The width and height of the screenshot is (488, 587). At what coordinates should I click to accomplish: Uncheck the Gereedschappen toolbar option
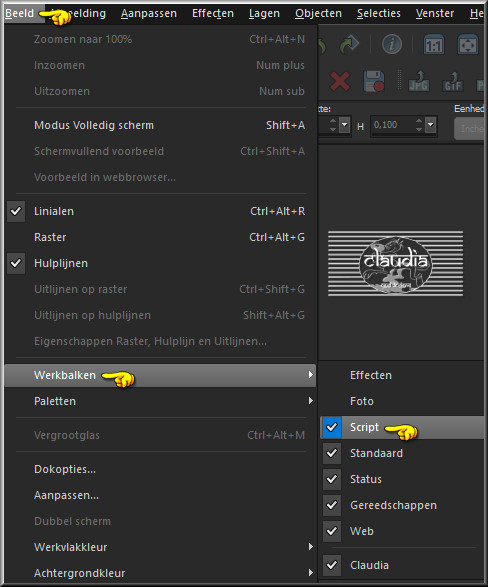(332, 505)
